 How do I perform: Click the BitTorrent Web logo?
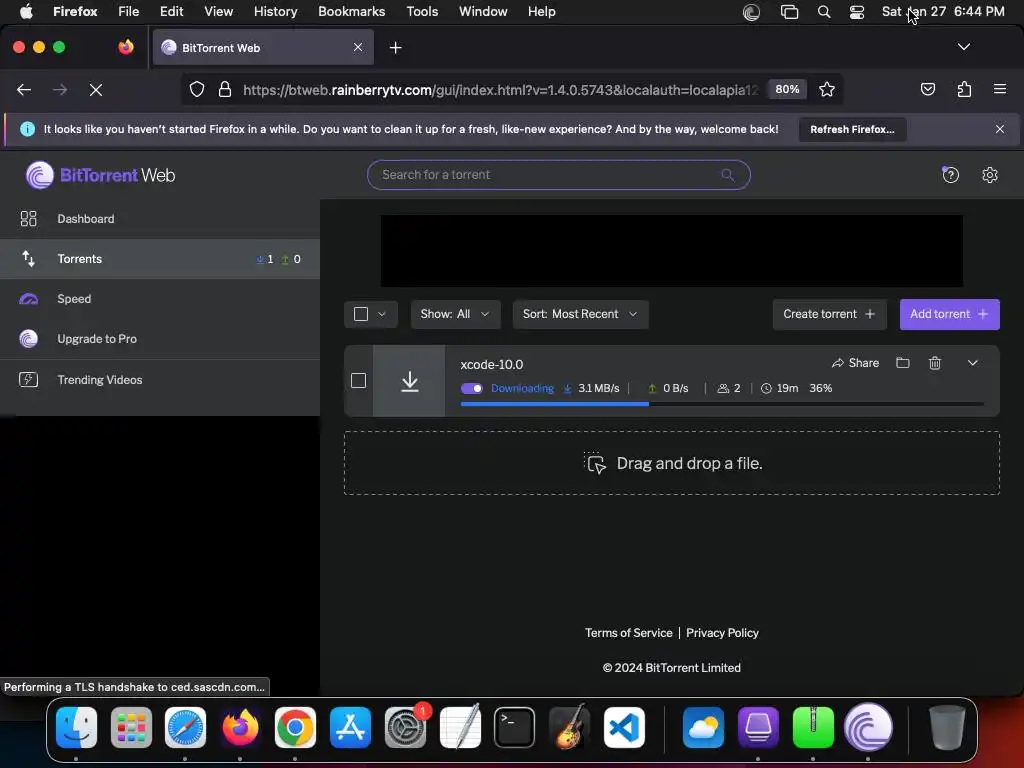coord(101,175)
